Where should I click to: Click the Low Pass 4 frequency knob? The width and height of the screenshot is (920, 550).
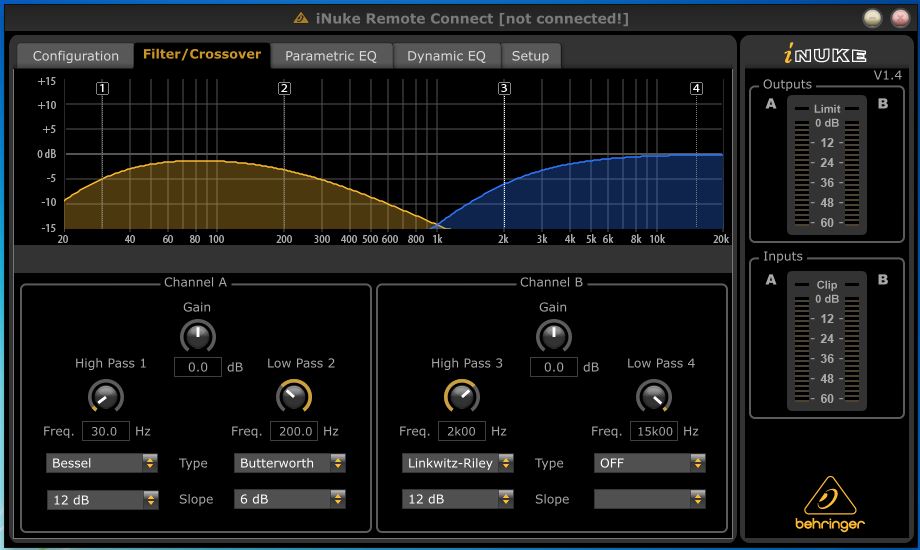(654, 396)
